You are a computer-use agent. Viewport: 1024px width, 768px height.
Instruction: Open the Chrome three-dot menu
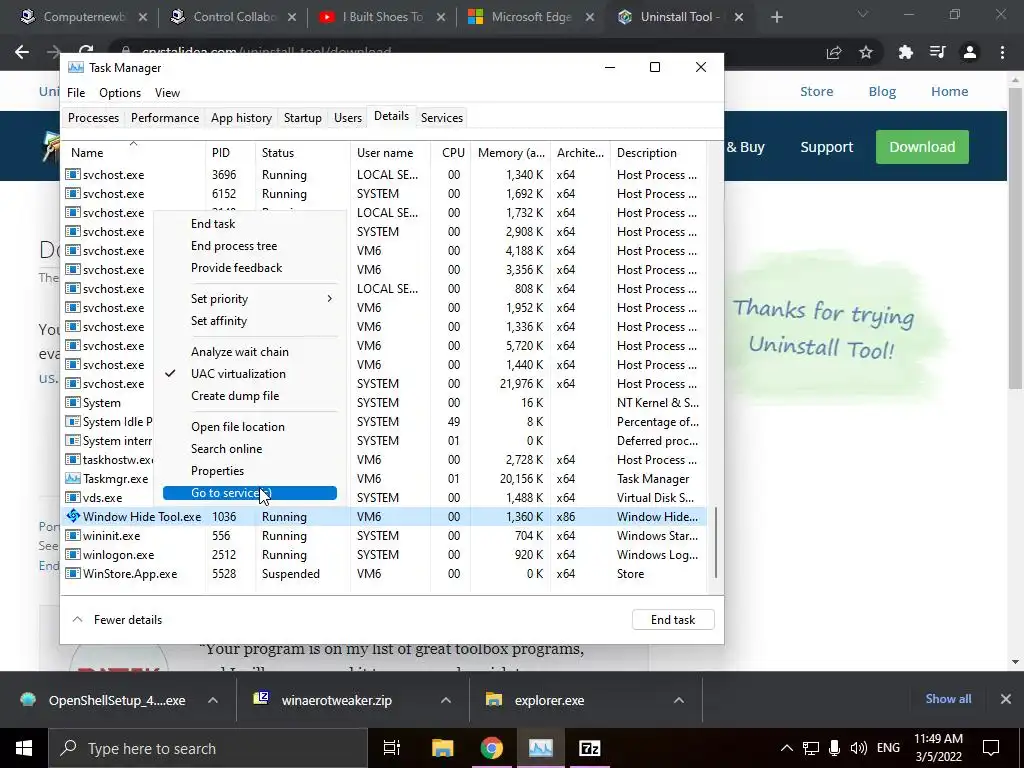pyautogui.click(x=1002, y=52)
